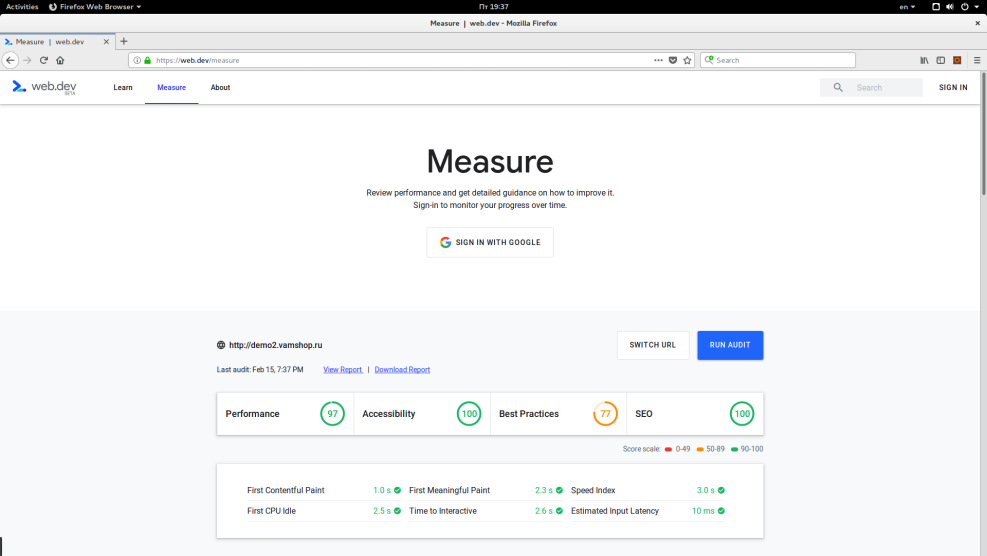Open a new tab with plus button

pyautogui.click(x=124, y=41)
